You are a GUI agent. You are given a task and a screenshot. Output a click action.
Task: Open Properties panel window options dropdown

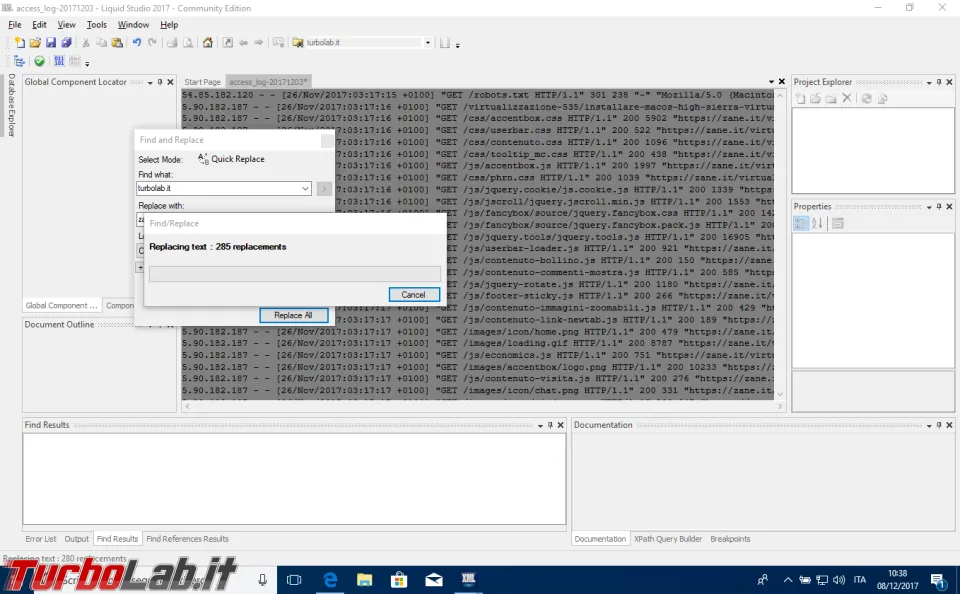click(x=929, y=208)
